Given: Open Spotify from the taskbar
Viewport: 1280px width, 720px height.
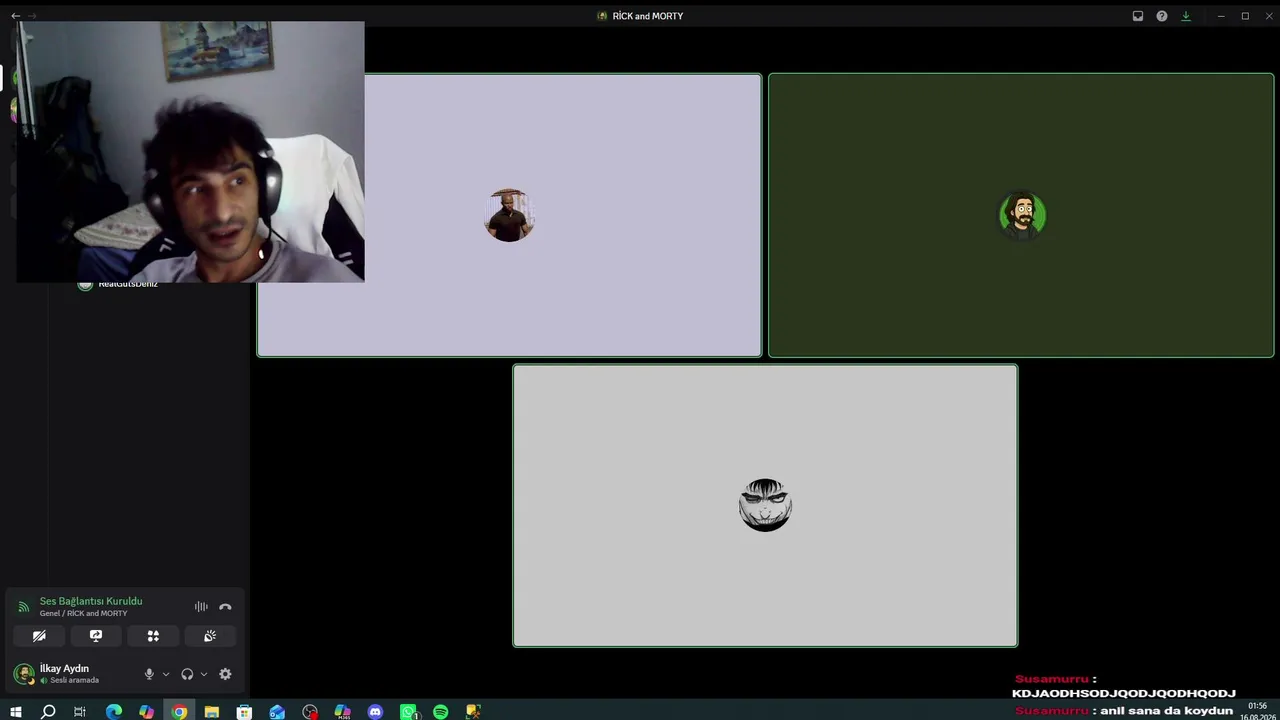Looking at the screenshot, I should 441,712.
